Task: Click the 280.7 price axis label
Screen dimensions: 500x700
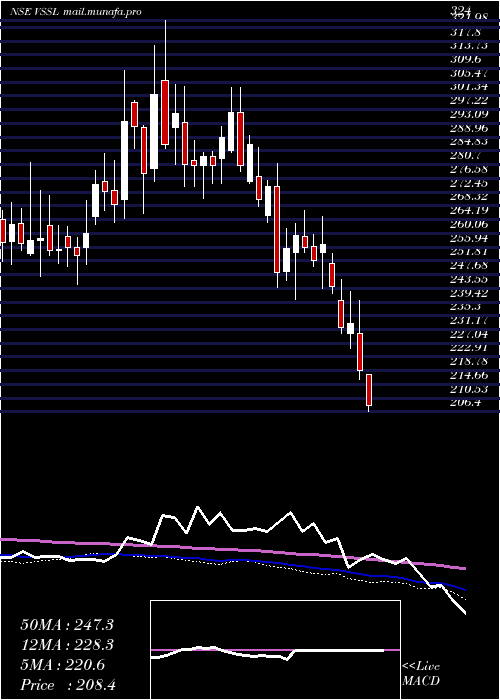Action: click(x=466, y=155)
